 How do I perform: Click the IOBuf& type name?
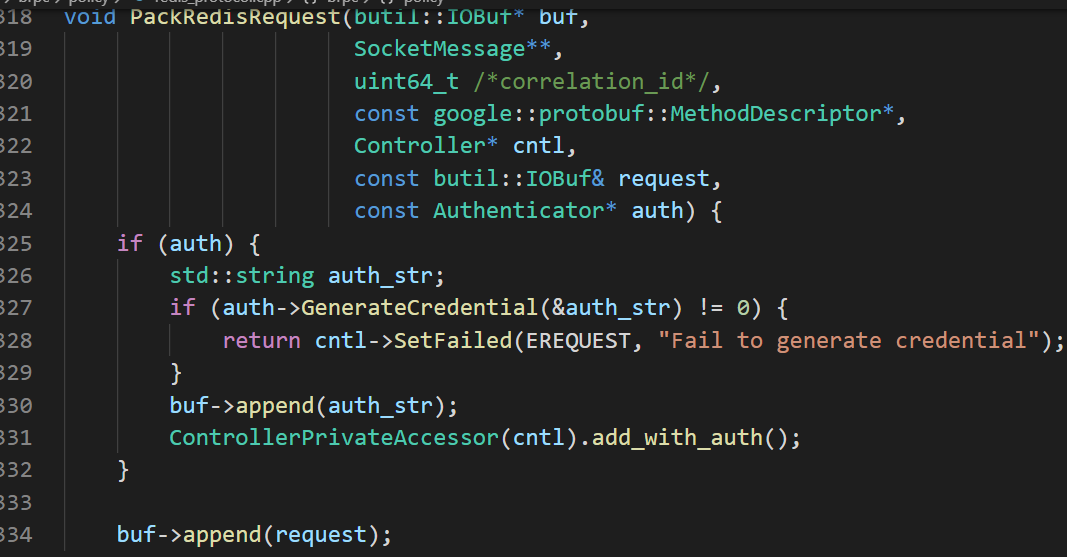[565, 178]
